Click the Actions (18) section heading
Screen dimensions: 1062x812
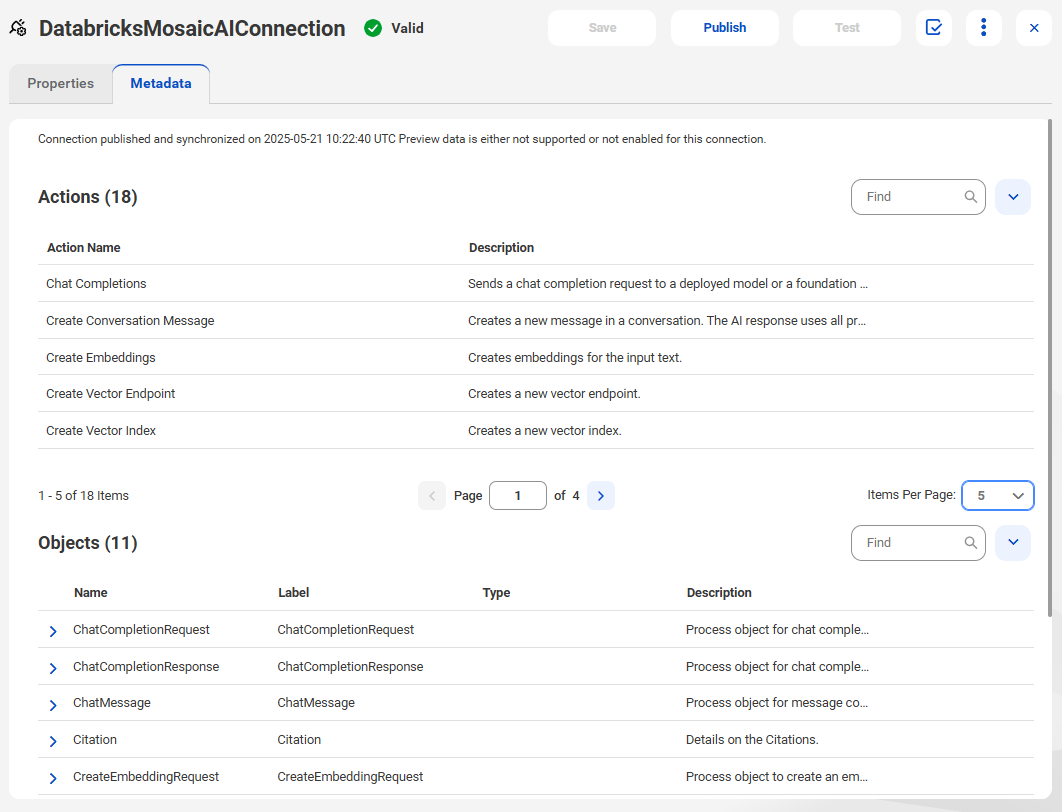(87, 197)
